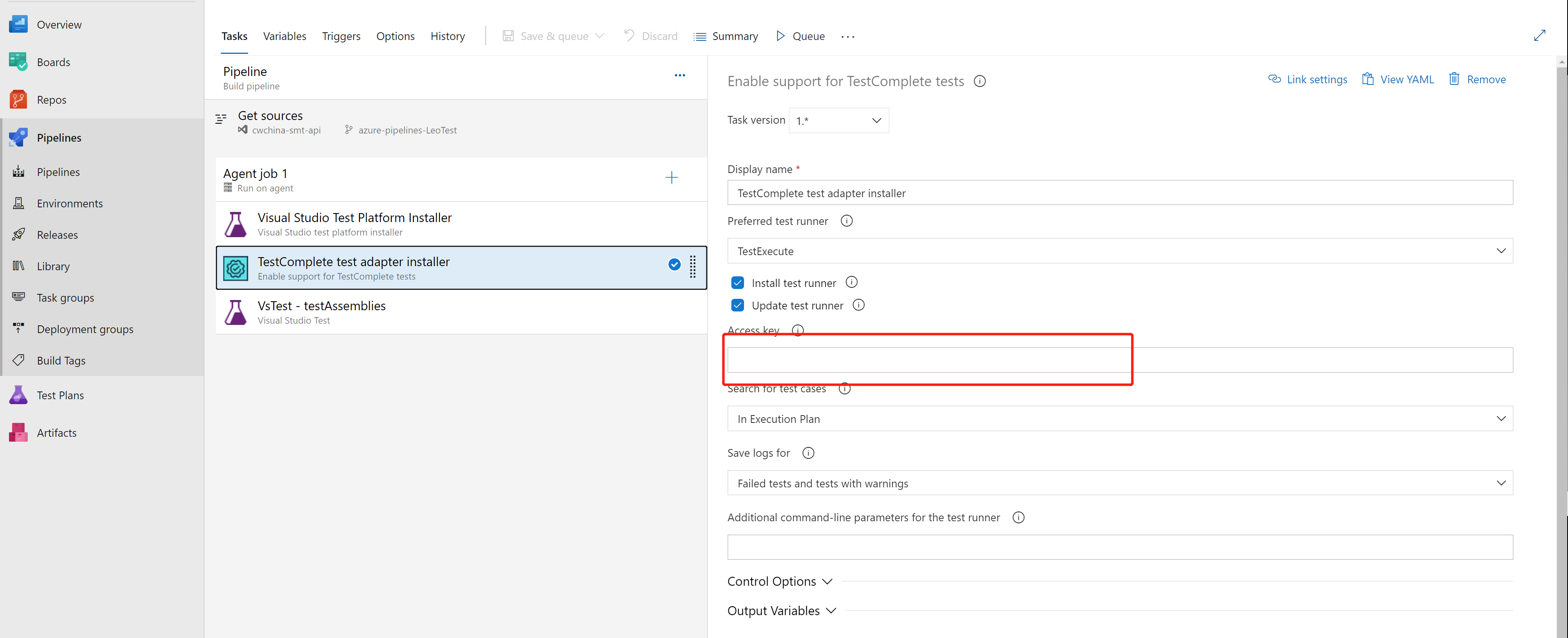This screenshot has width=1568, height=638.
Task: Click the Remove trash can icon
Action: 1454,79
